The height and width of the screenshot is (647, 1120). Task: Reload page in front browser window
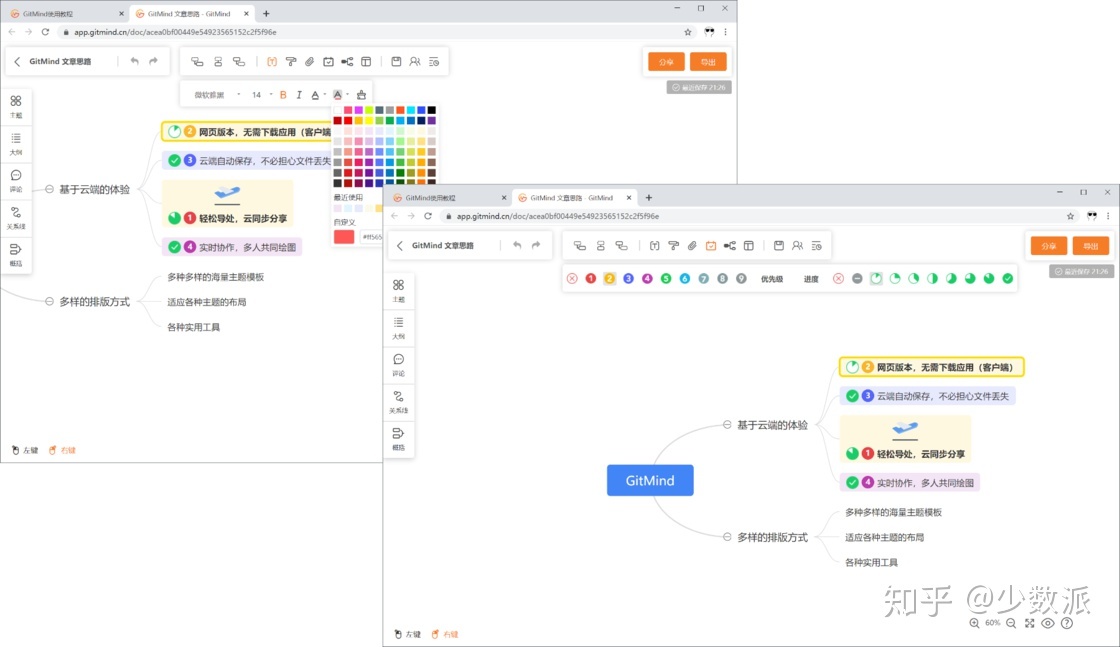(428, 216)
